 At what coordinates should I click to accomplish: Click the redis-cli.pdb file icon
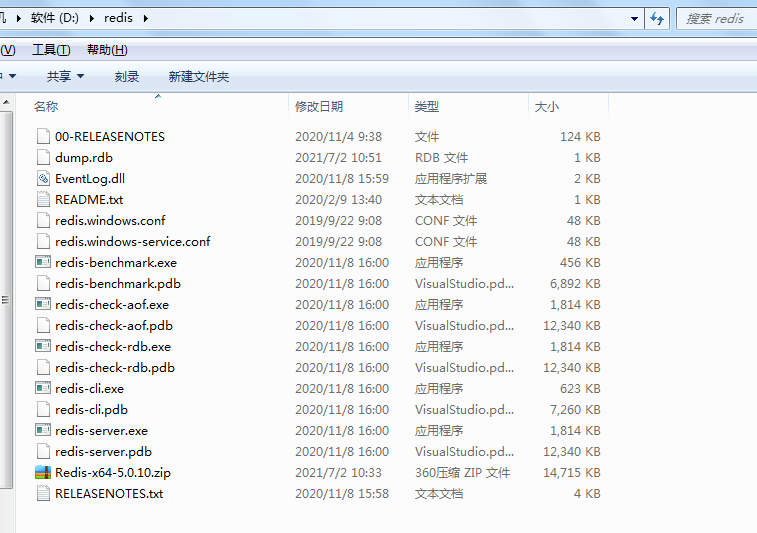43,409
